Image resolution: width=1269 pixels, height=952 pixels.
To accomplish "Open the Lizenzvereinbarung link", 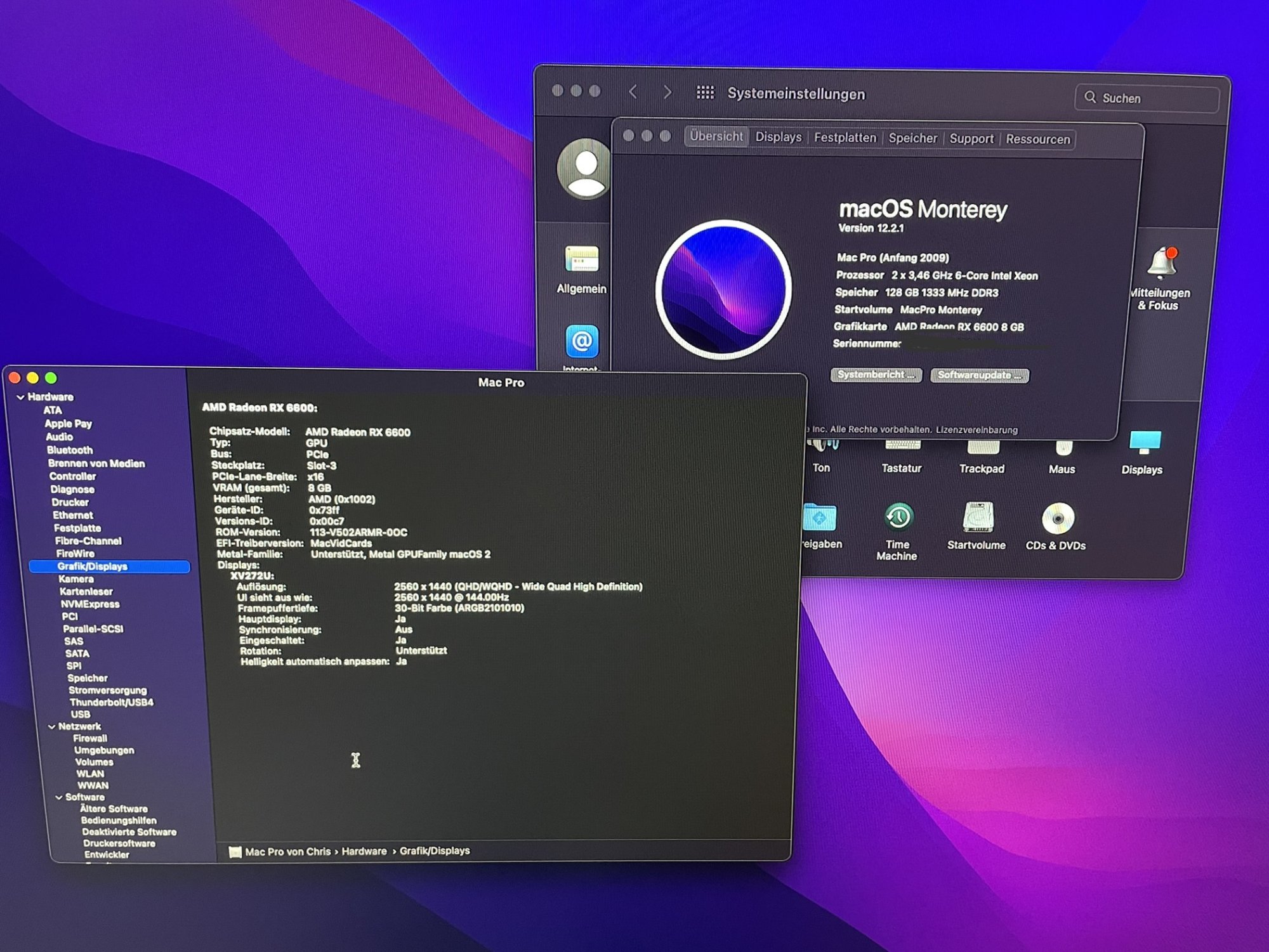I will (976, 430).
